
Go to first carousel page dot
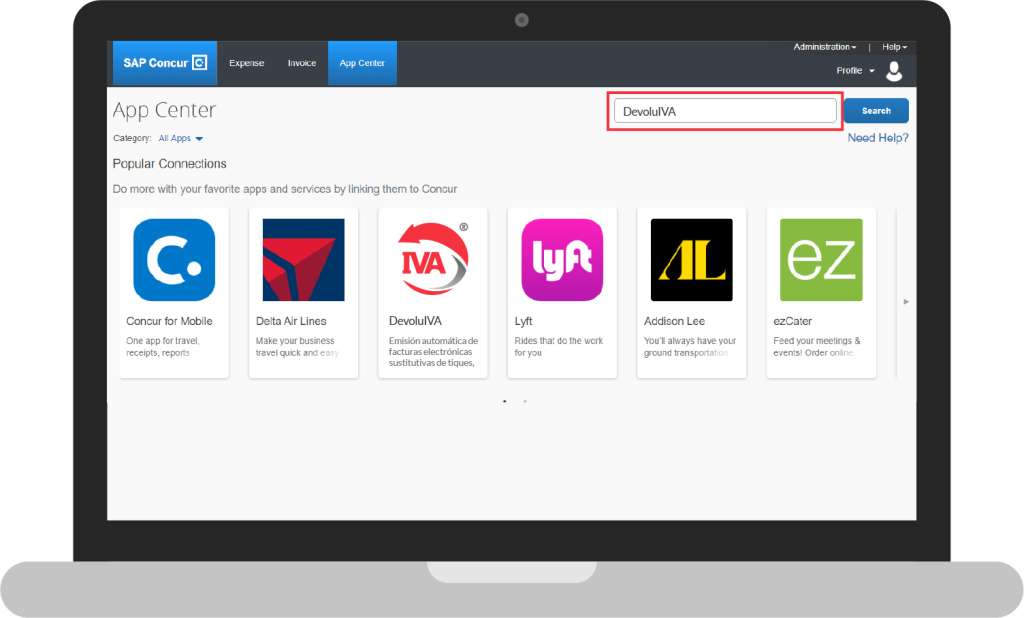click(505, 401)
